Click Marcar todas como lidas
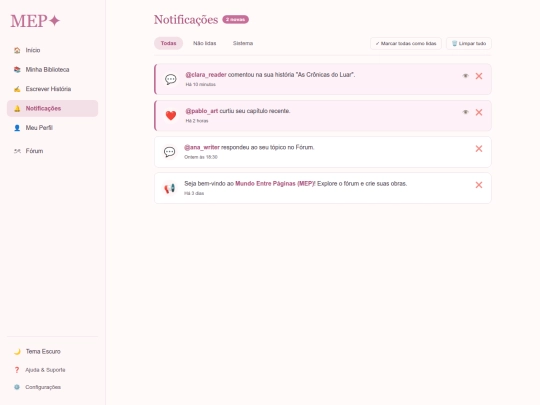540x405 pixels. point(406,43)
